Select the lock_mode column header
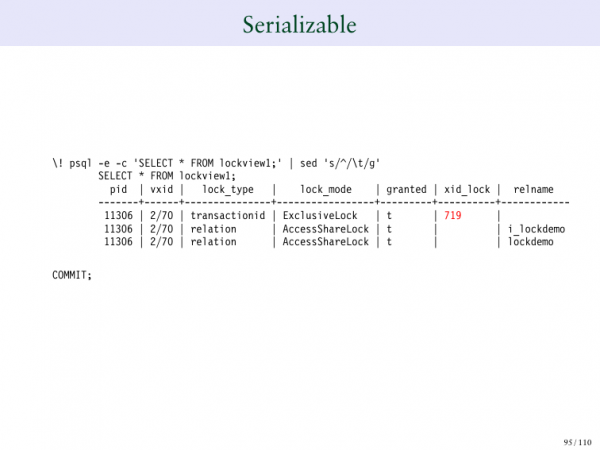 (x=325, y=189)
